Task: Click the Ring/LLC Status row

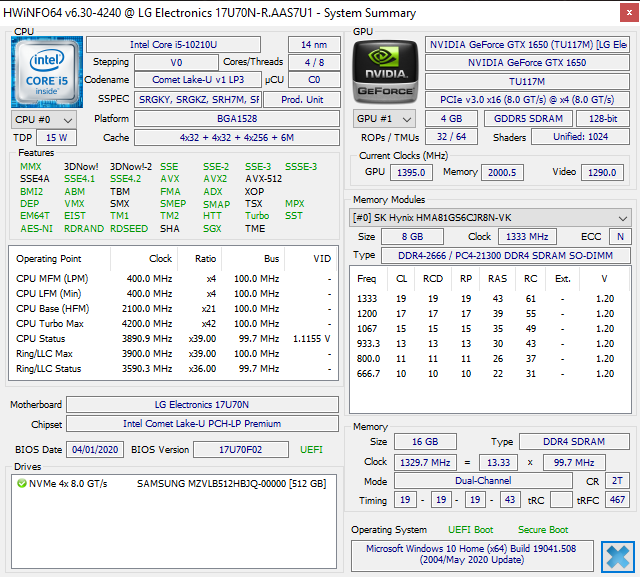Action: (x=173, y=369)
